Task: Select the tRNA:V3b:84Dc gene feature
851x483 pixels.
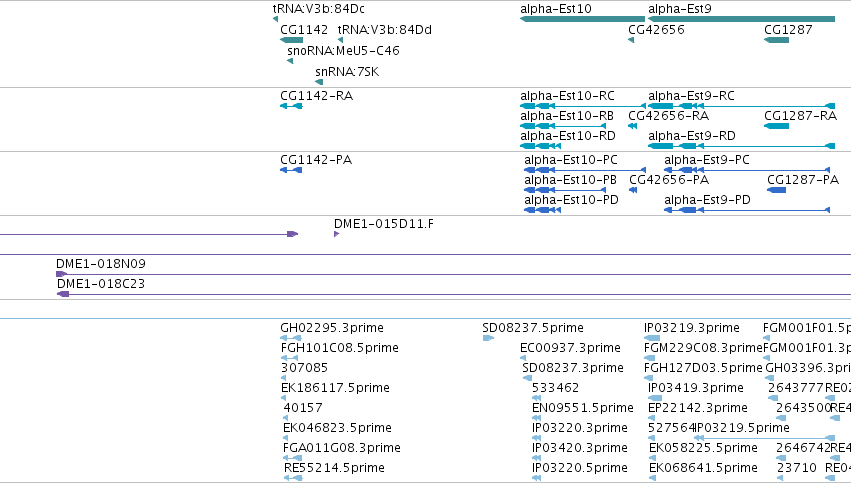Action: pos(275,19)
